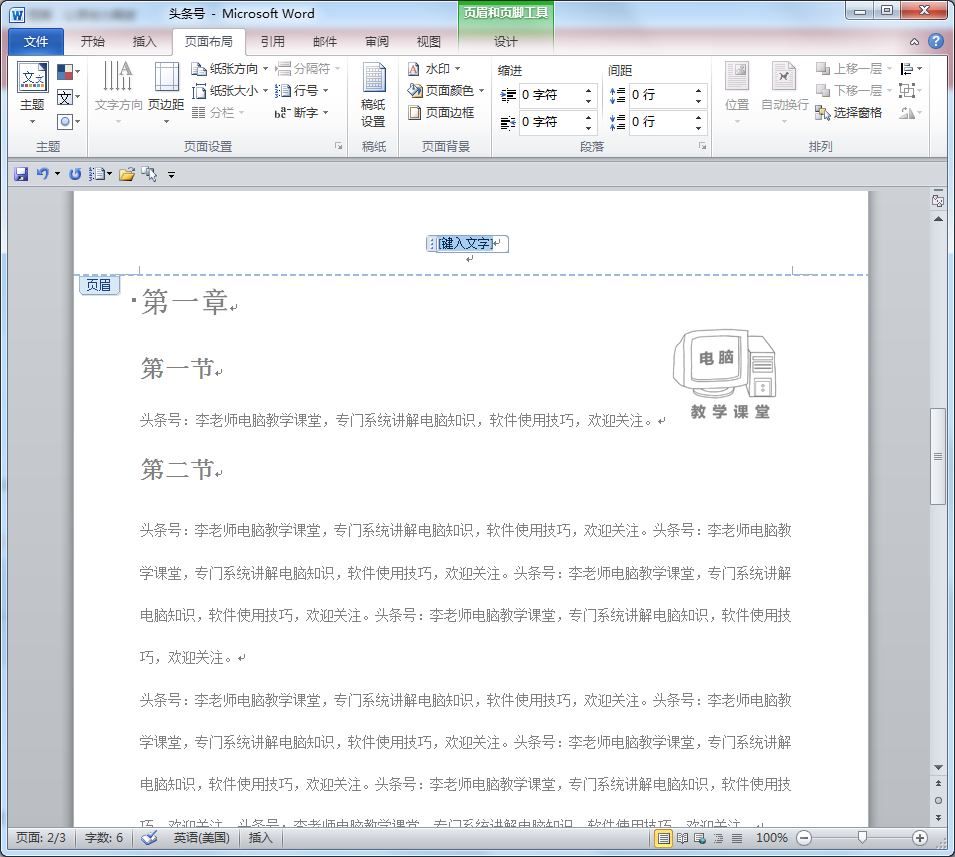
Task: Click the Save icon in quick toolbar
Action: coord(21,174)
